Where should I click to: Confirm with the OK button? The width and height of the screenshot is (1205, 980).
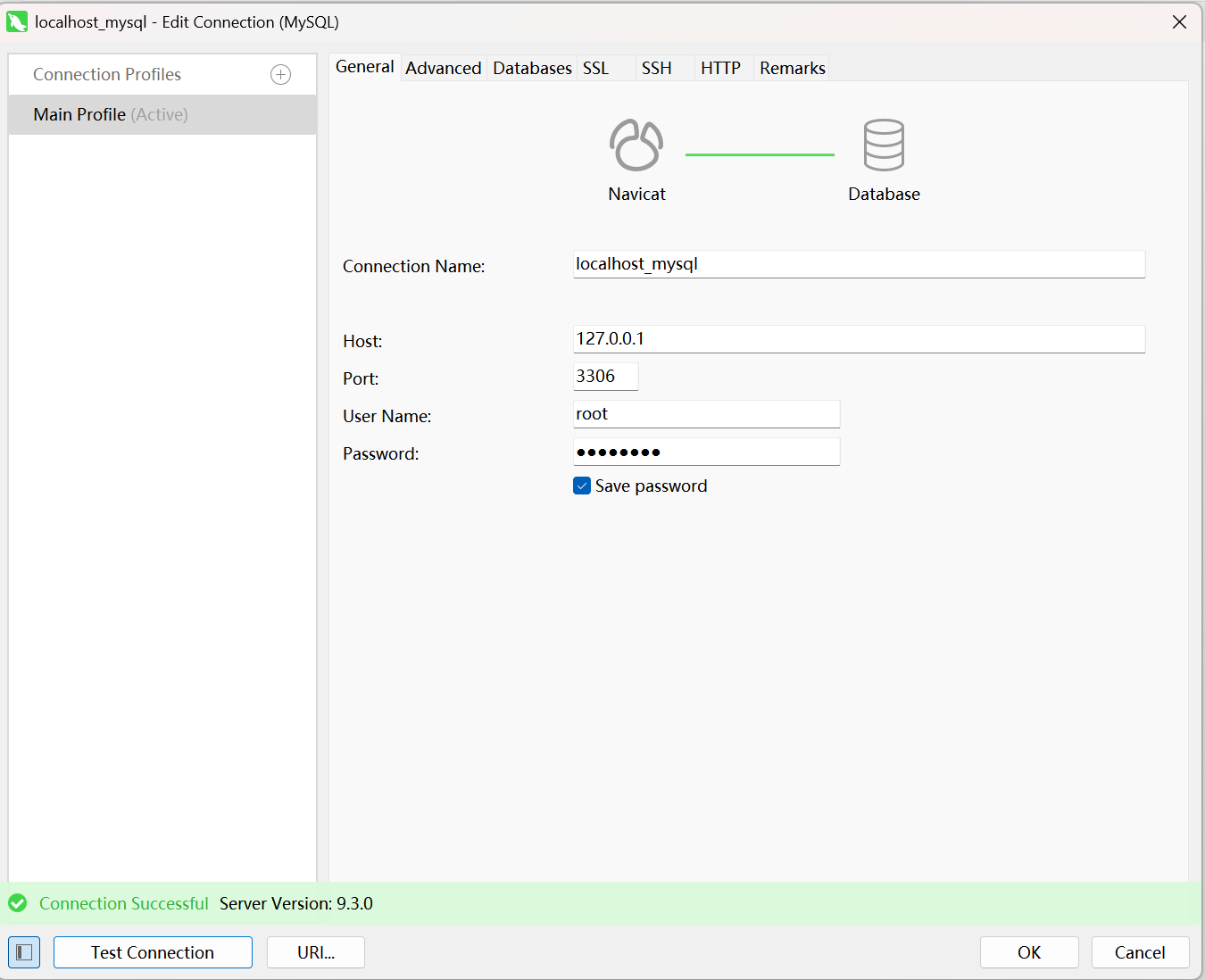click(1029, 952)
